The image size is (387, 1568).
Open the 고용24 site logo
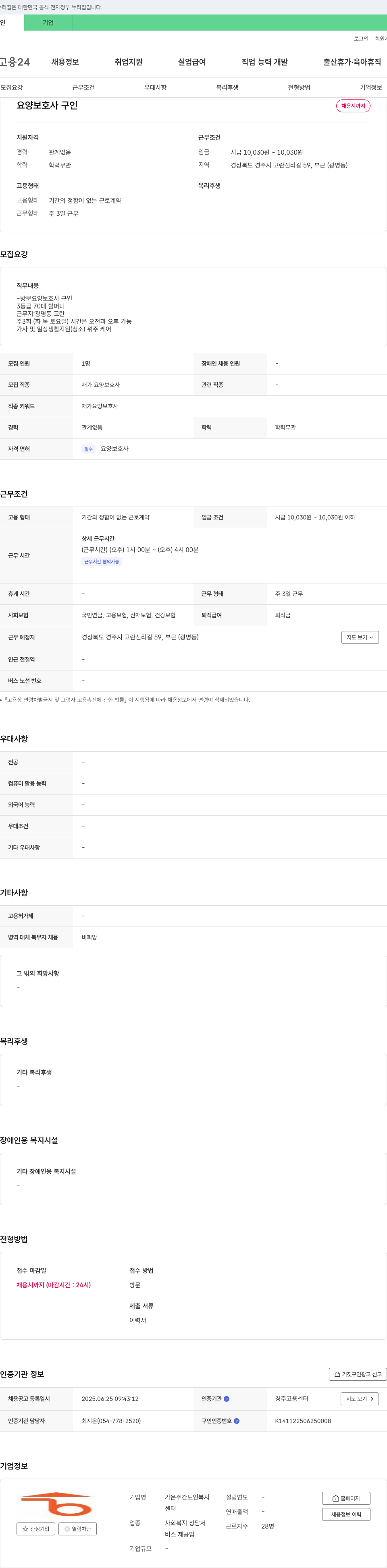(x=15, y=62)
